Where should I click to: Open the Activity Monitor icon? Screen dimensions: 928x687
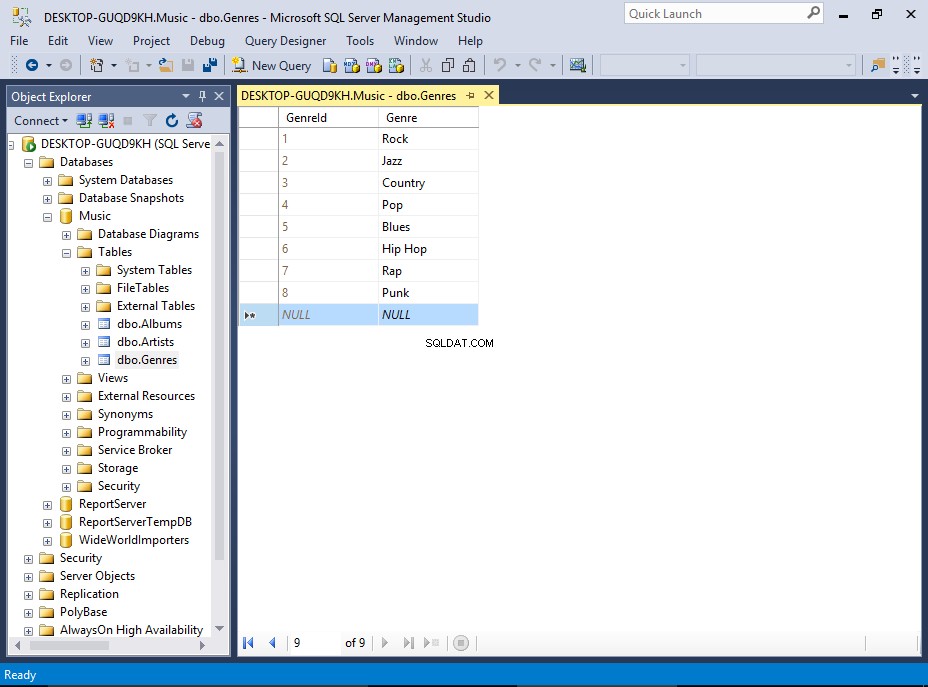tap(578, 65)
